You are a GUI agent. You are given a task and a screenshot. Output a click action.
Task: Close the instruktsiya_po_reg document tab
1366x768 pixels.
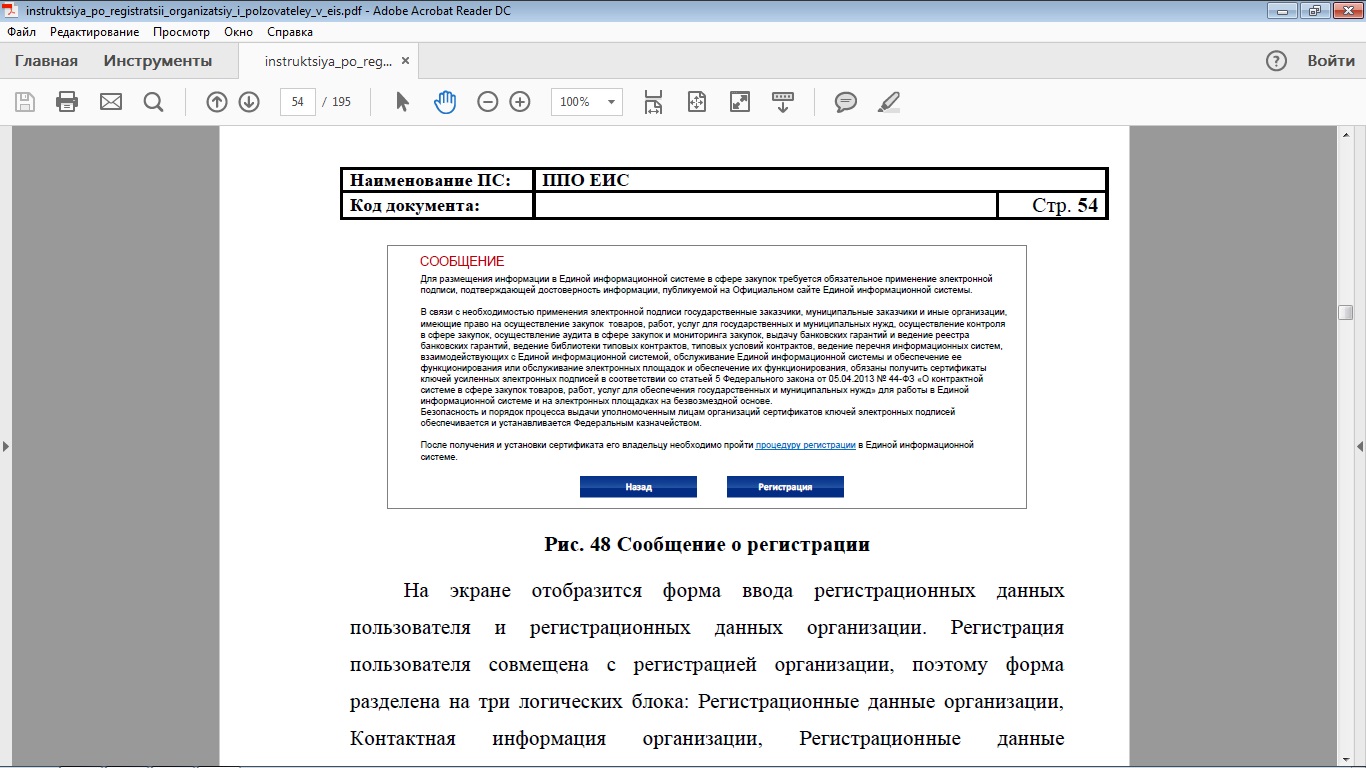click(405, 61)
